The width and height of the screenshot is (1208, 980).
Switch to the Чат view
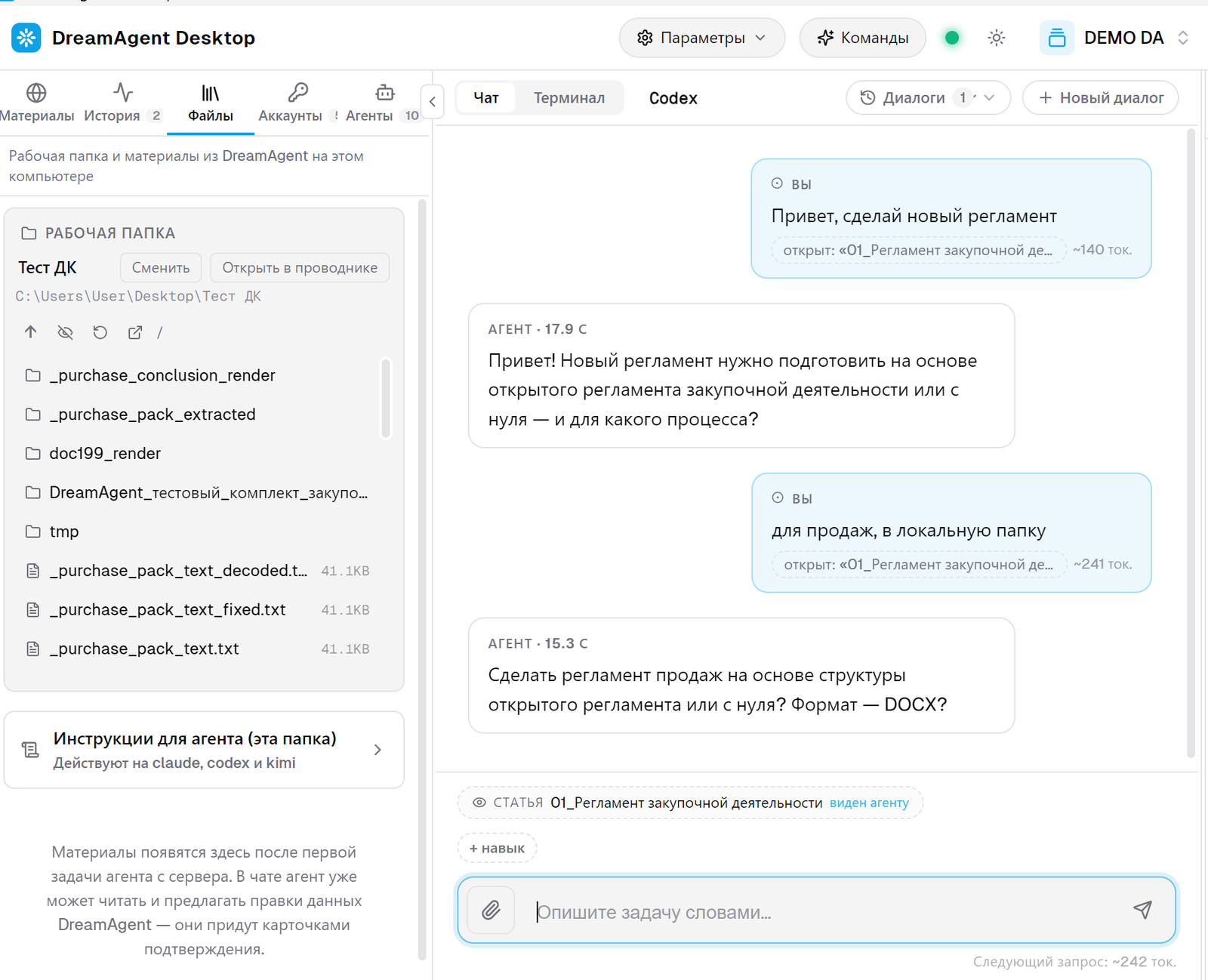pos(486,98)
